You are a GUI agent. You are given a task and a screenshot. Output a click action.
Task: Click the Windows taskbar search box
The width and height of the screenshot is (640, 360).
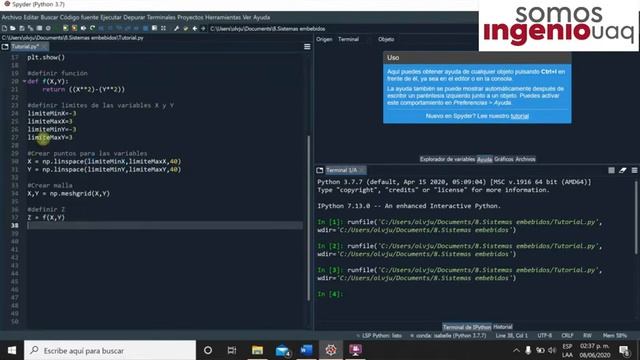pos(110,350)
